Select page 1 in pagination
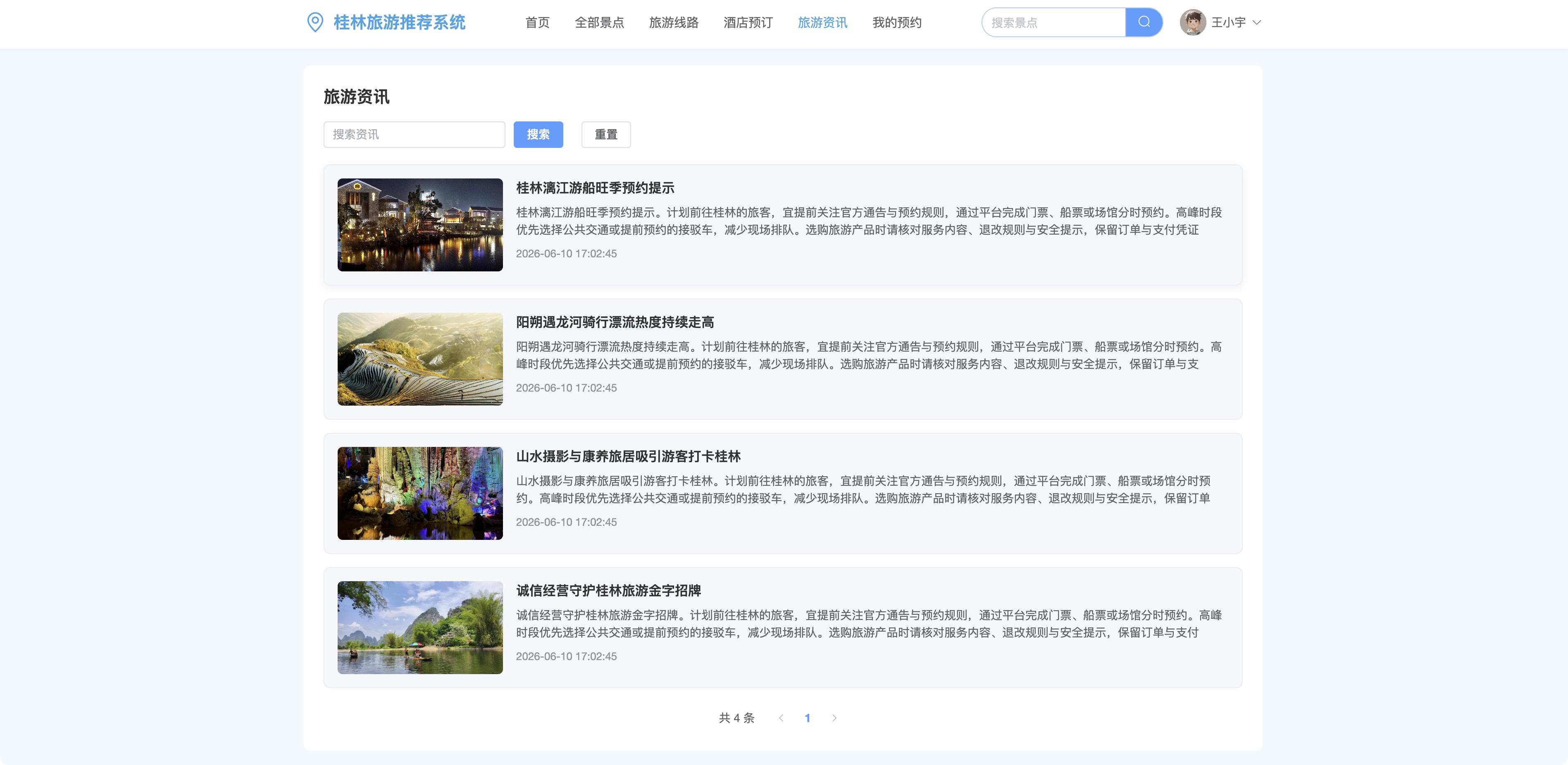 [807, 718]
